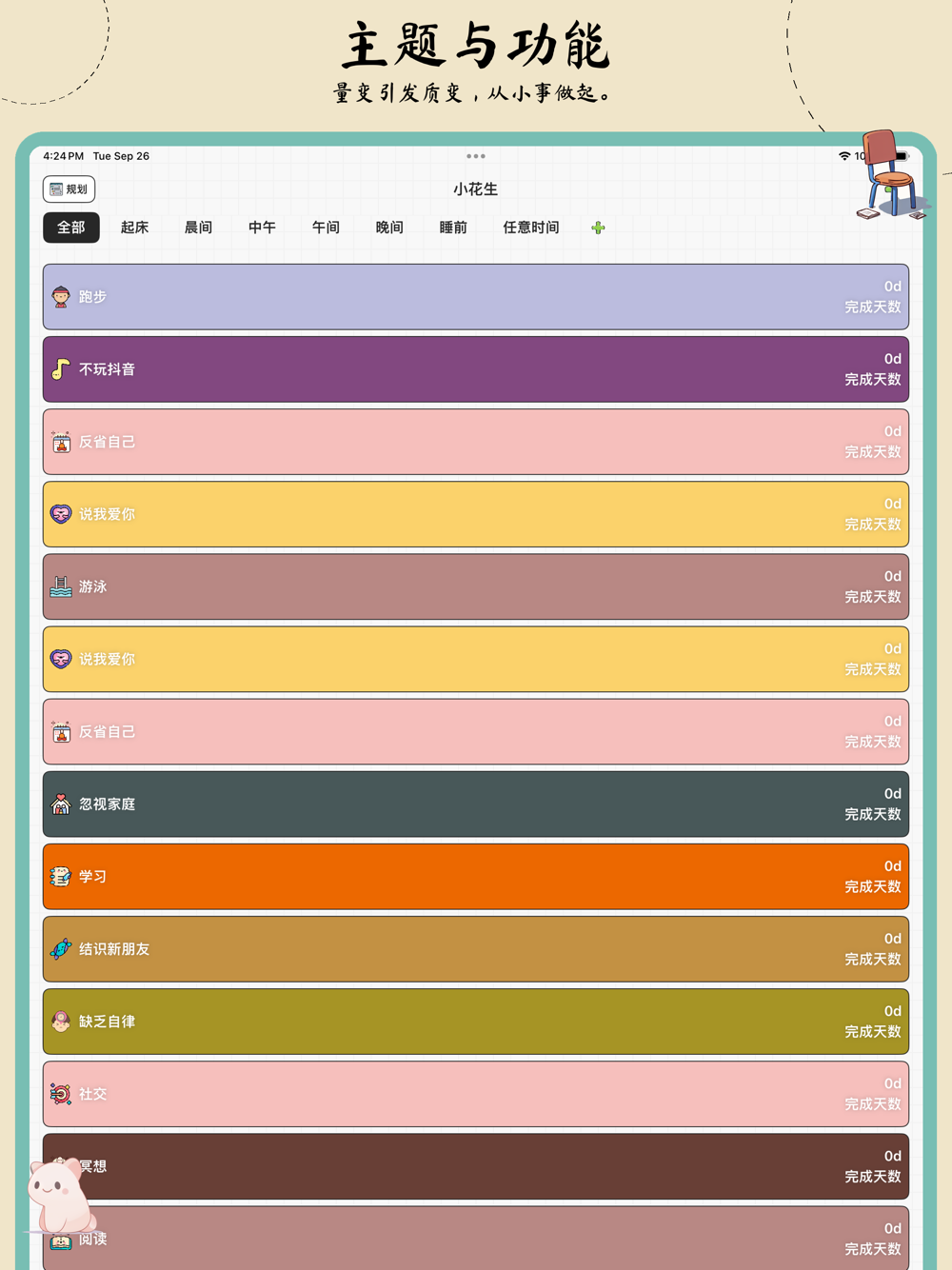Click the face icon for 缺乏自律
Viewport: 952px width, 1270px height.
[61, 1022]
